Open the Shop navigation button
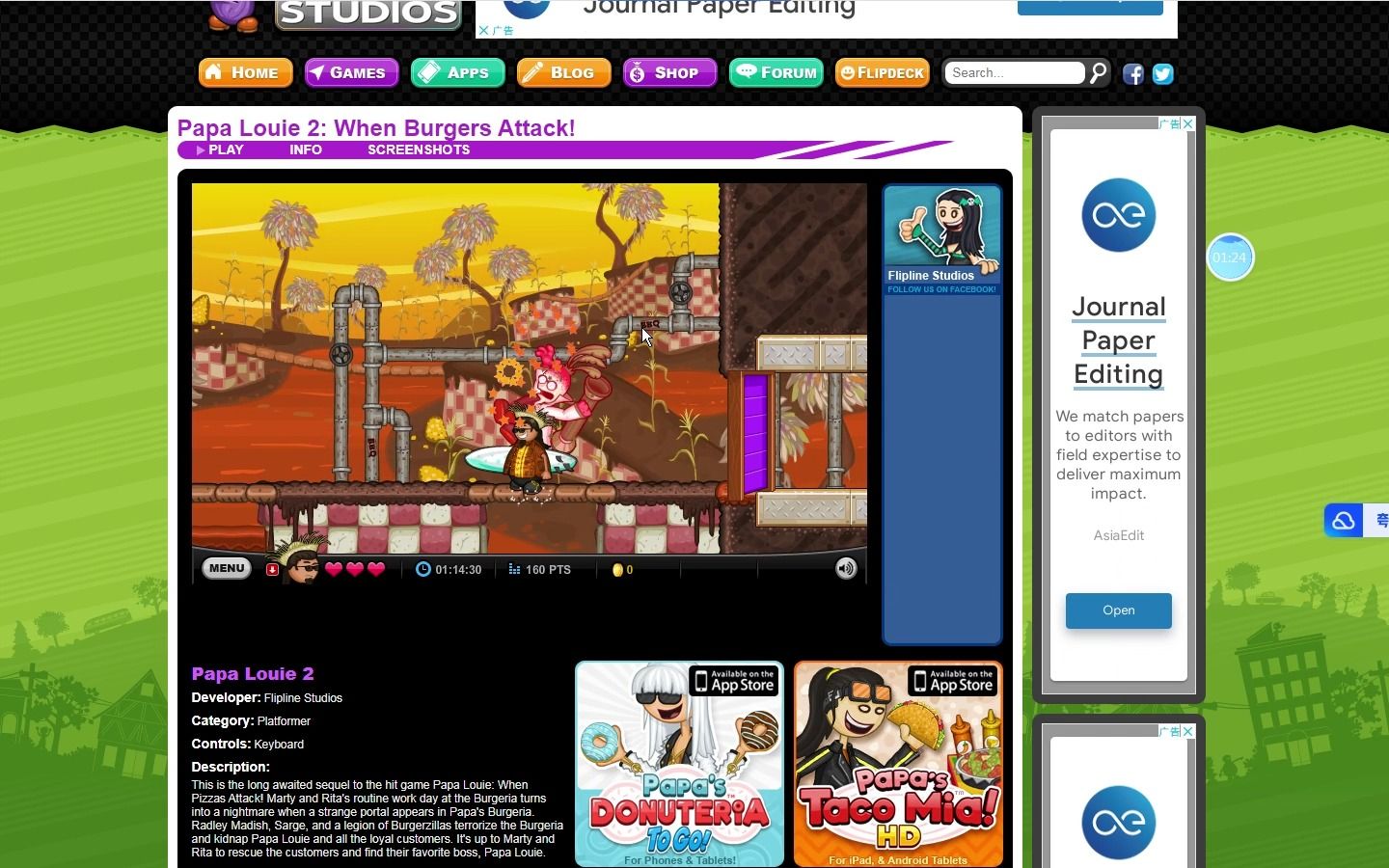Viewport: 1389px width, 868px height. pyautogui.click(x=669, y=72)
